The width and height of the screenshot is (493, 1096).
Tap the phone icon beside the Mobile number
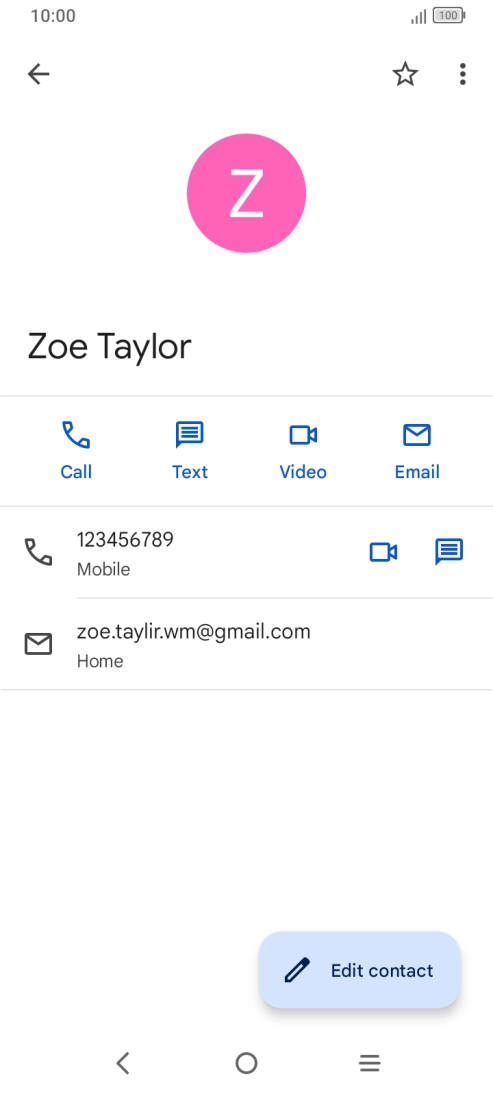click(38, 552)
